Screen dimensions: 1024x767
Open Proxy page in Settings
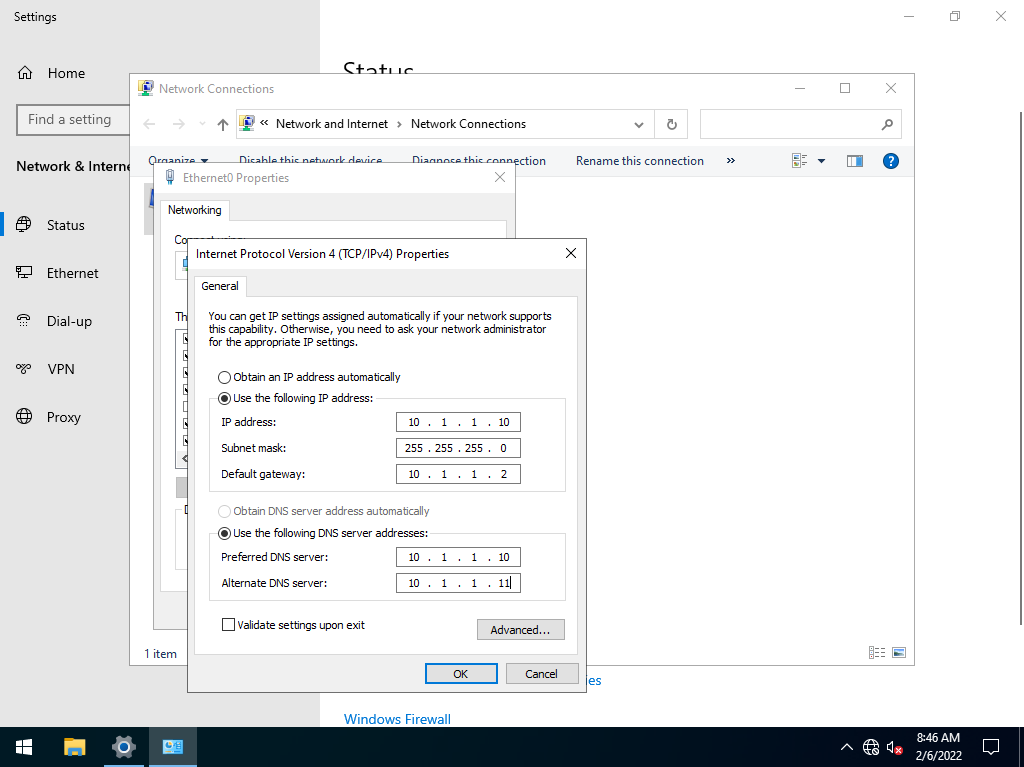coord(65,417)
